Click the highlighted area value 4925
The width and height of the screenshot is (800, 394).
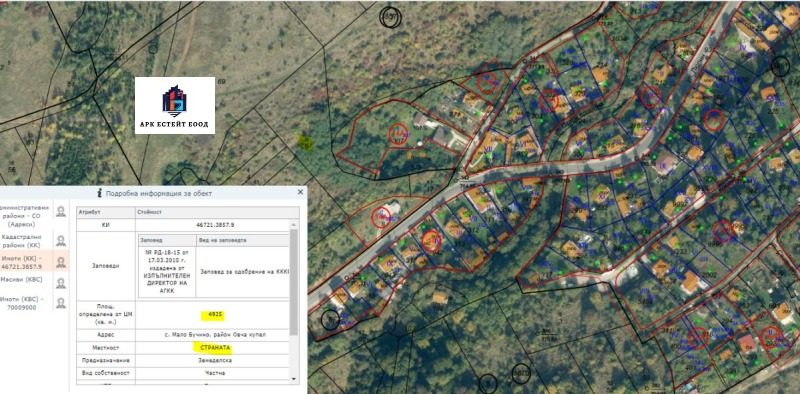pos(213,315)
